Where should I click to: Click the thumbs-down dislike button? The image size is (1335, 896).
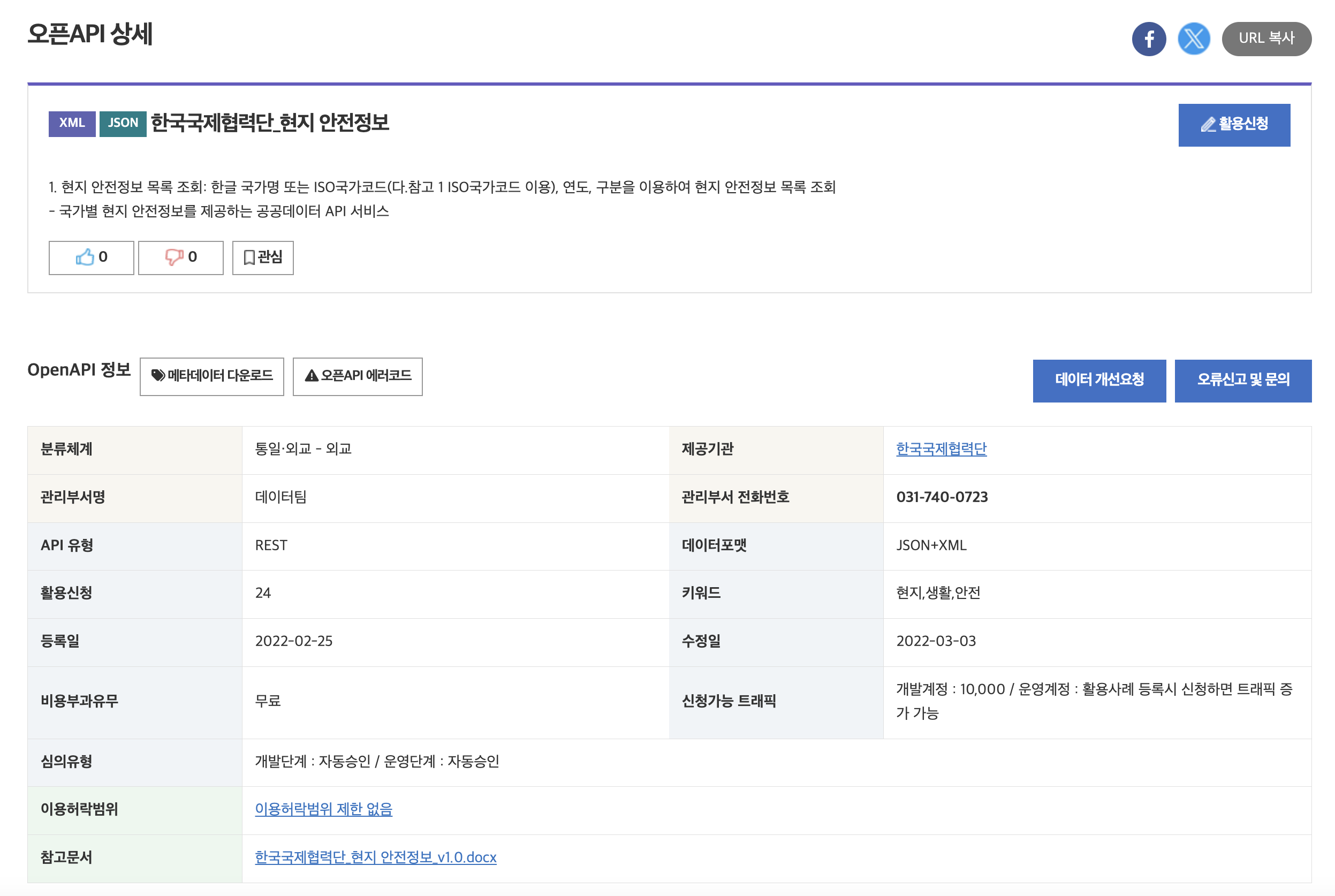pyautogui.click(x=180, y=257)
